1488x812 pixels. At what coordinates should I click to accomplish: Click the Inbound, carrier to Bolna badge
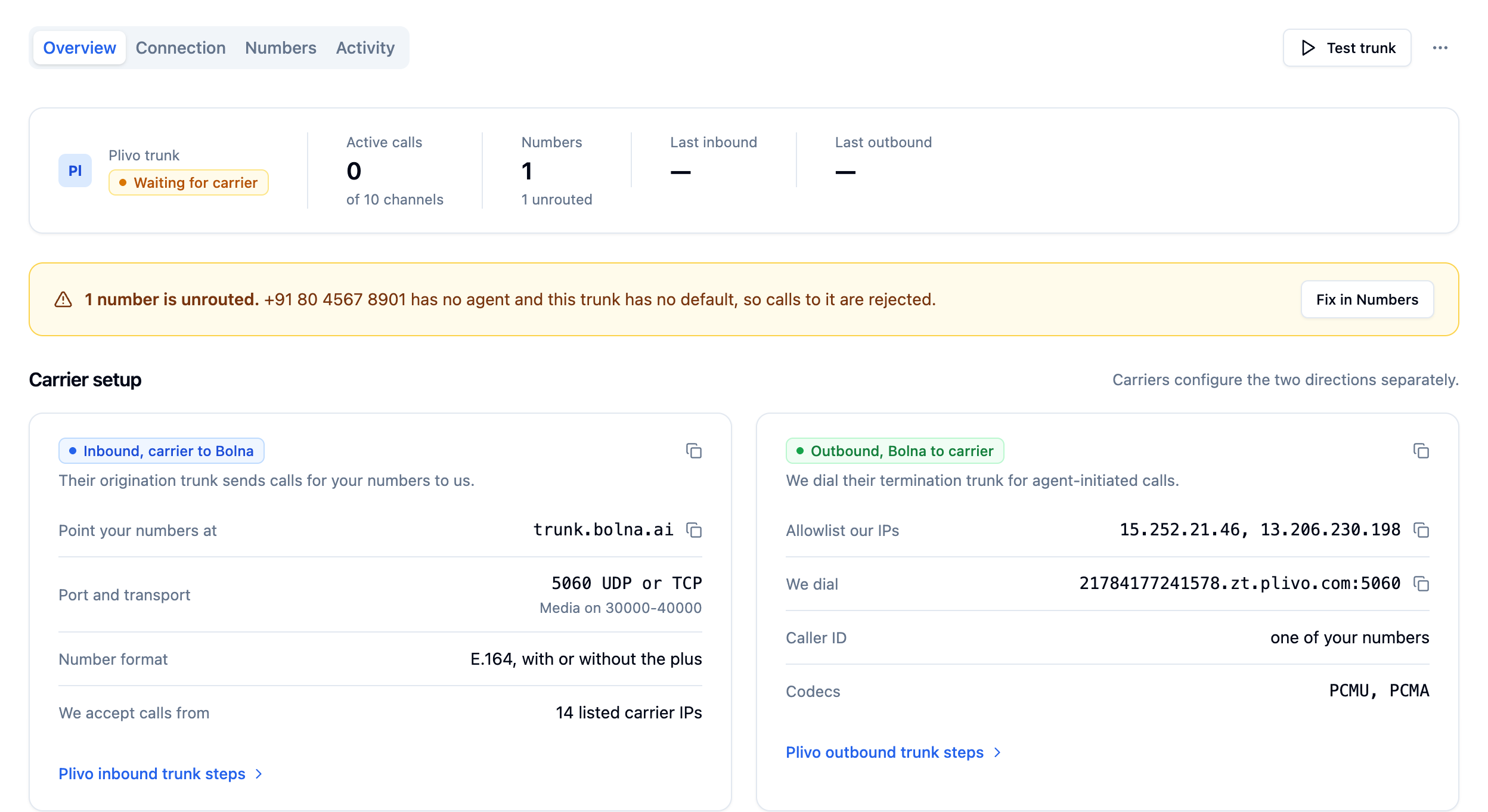click(162, 451)
